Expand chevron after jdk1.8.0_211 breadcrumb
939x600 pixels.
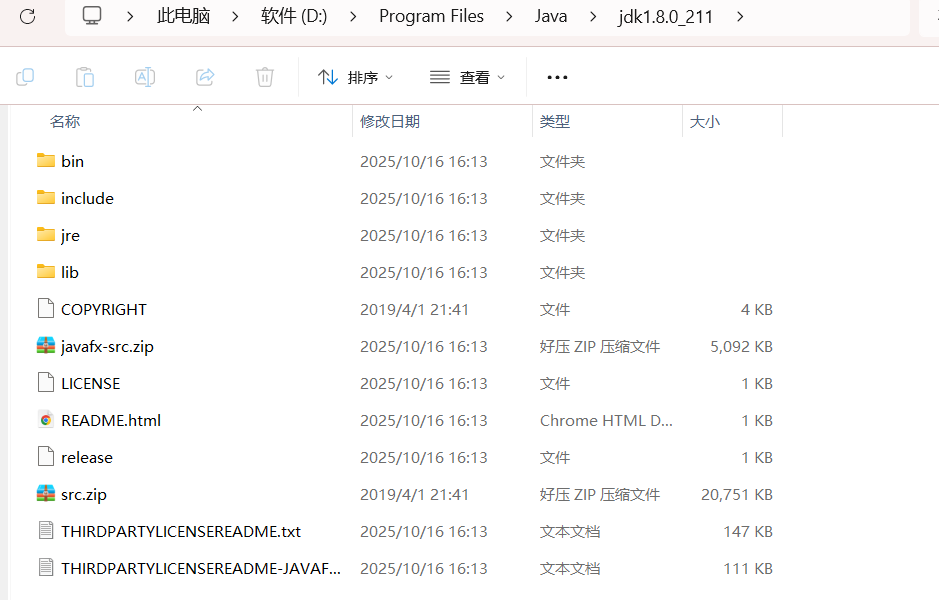pos(740,17)
